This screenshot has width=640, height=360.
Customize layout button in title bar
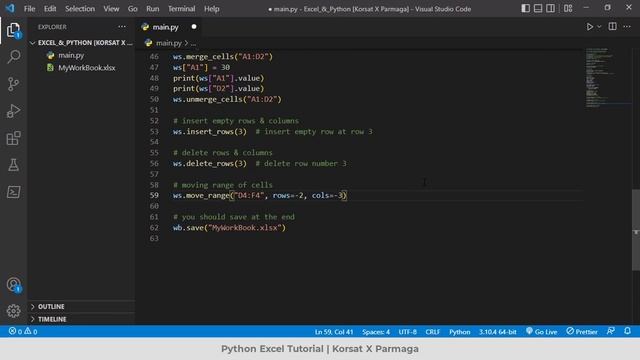coord(568,9)
